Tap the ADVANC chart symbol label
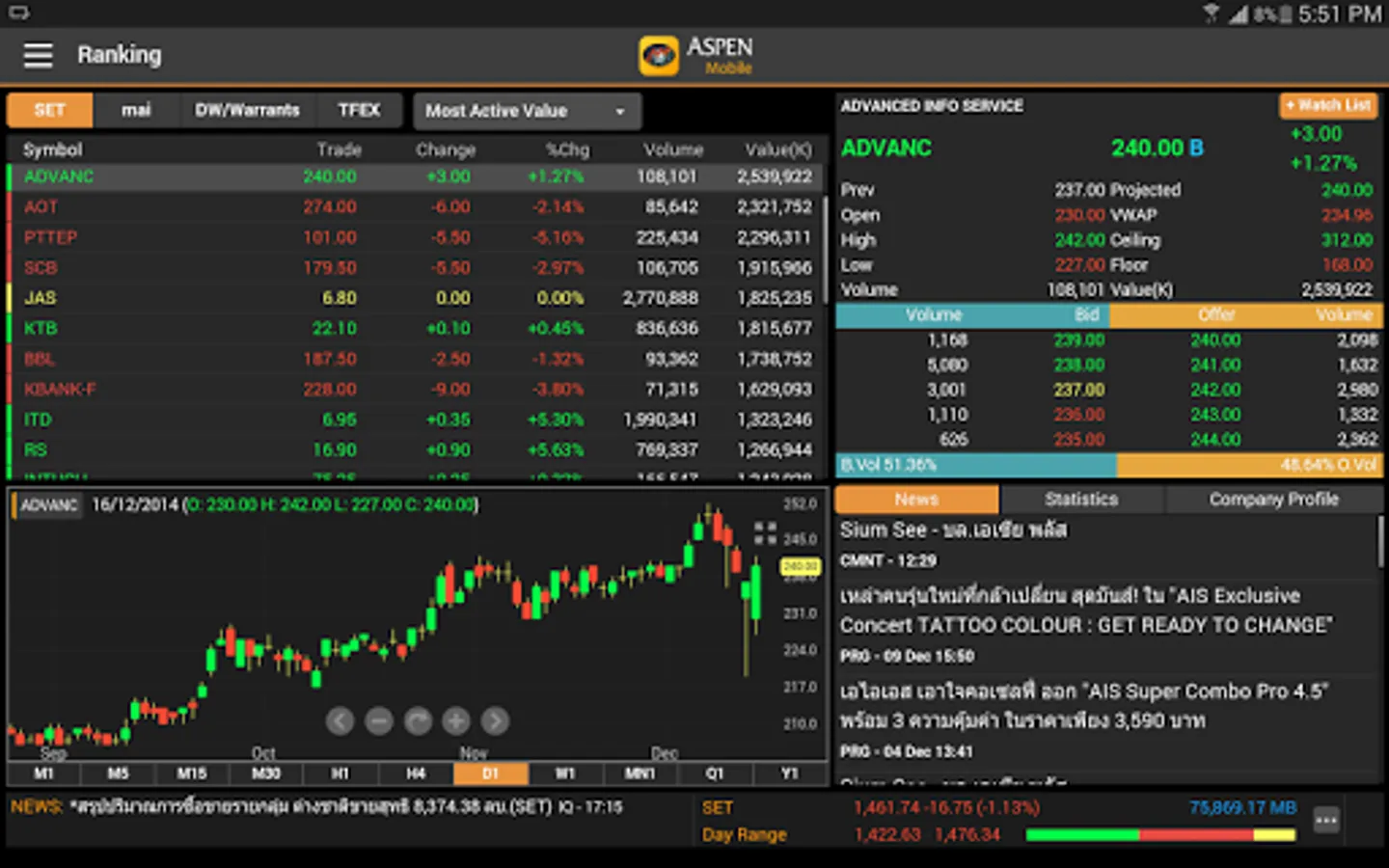The width and height of the screenshot is (1389, 868). coord(48,505)
